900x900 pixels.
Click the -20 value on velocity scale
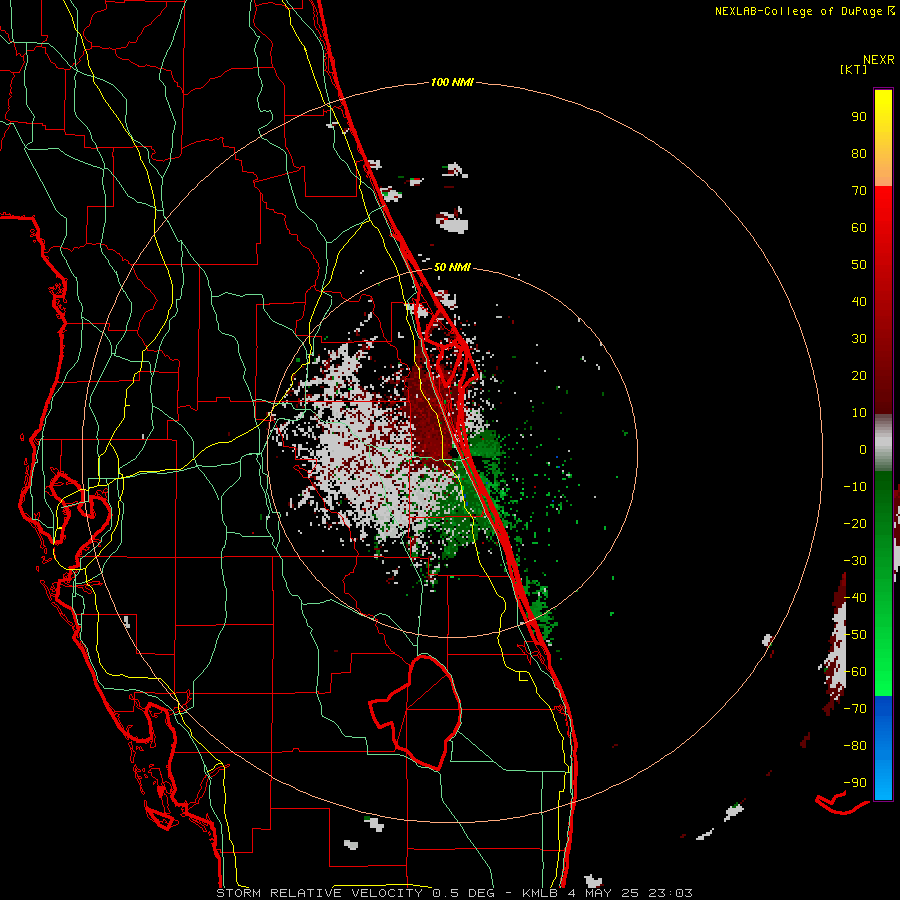pyautogui.click(x=855, y=523)
